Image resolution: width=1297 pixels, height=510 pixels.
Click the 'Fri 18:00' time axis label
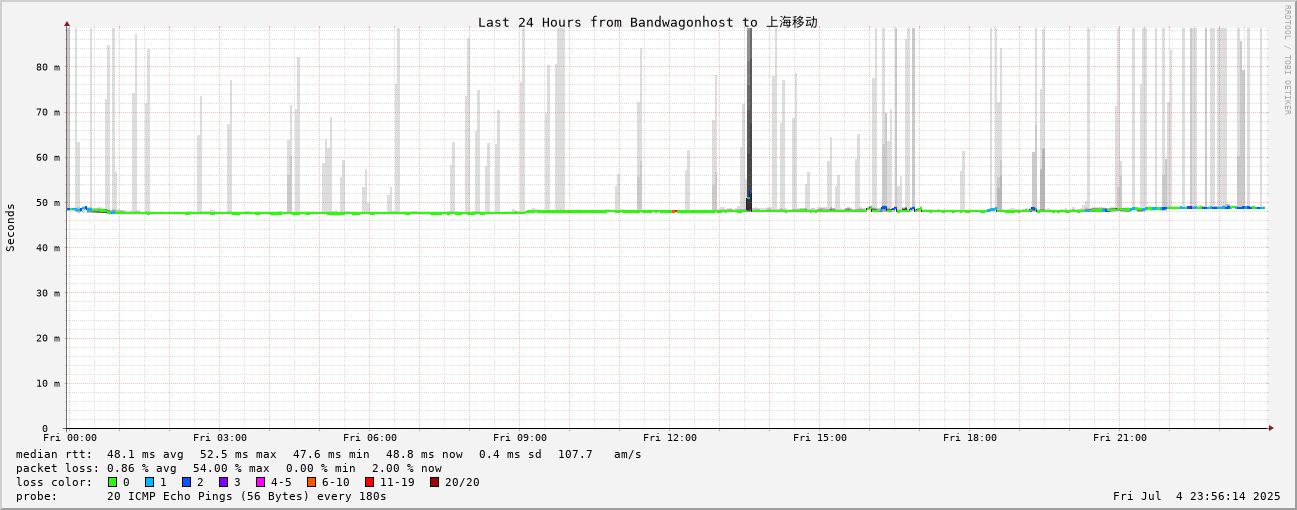pyautogui.click(x=970, y=438)
